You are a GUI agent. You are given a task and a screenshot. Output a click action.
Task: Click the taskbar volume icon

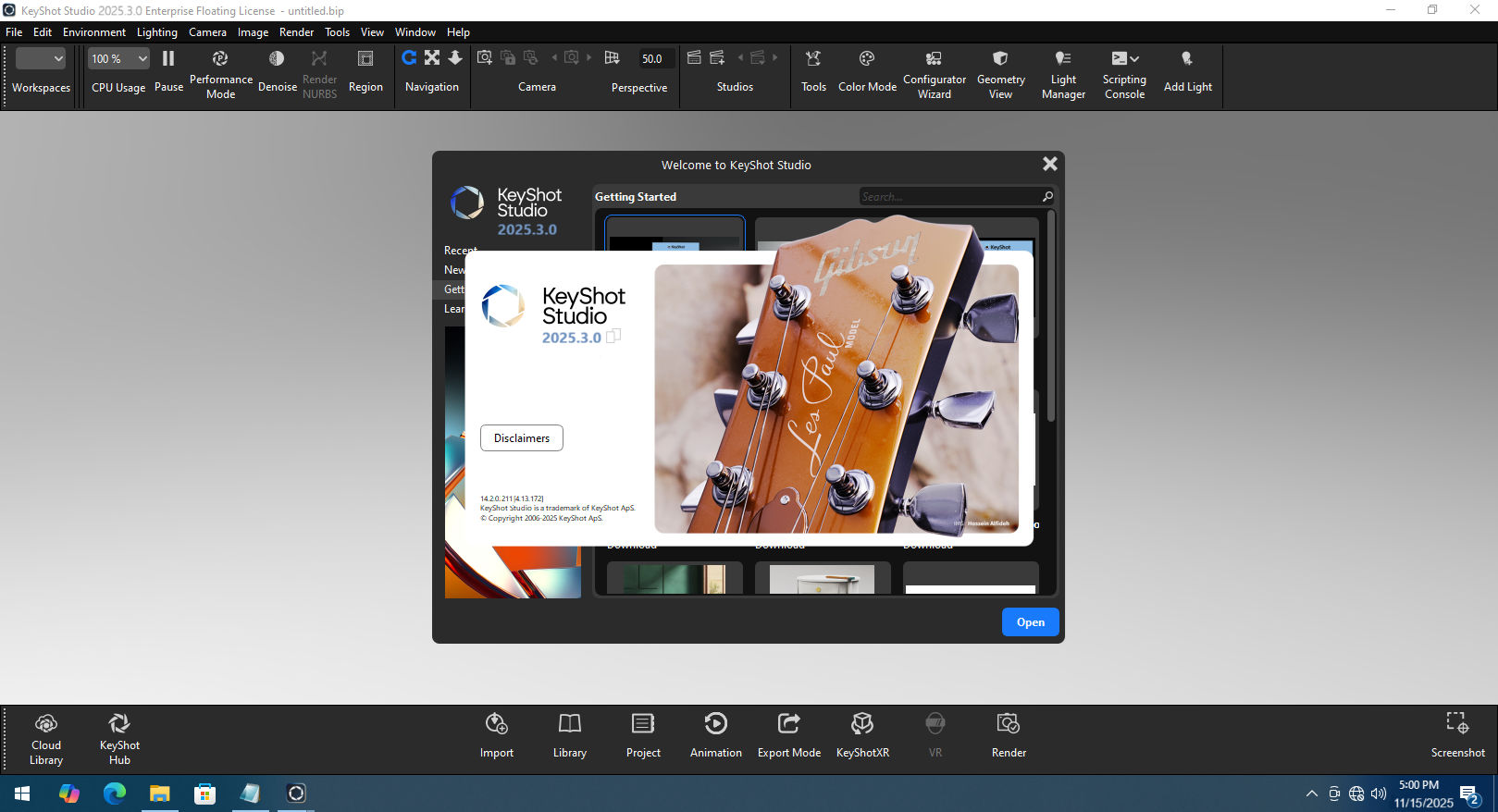[x=1379, y=794]
